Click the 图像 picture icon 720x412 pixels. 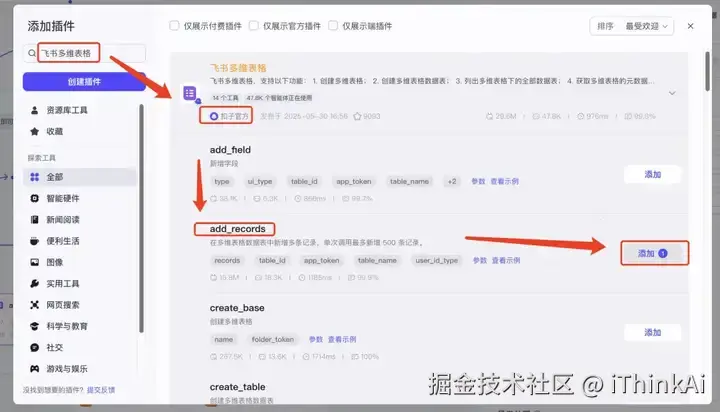pyautogui.click(x=34, y=262)
